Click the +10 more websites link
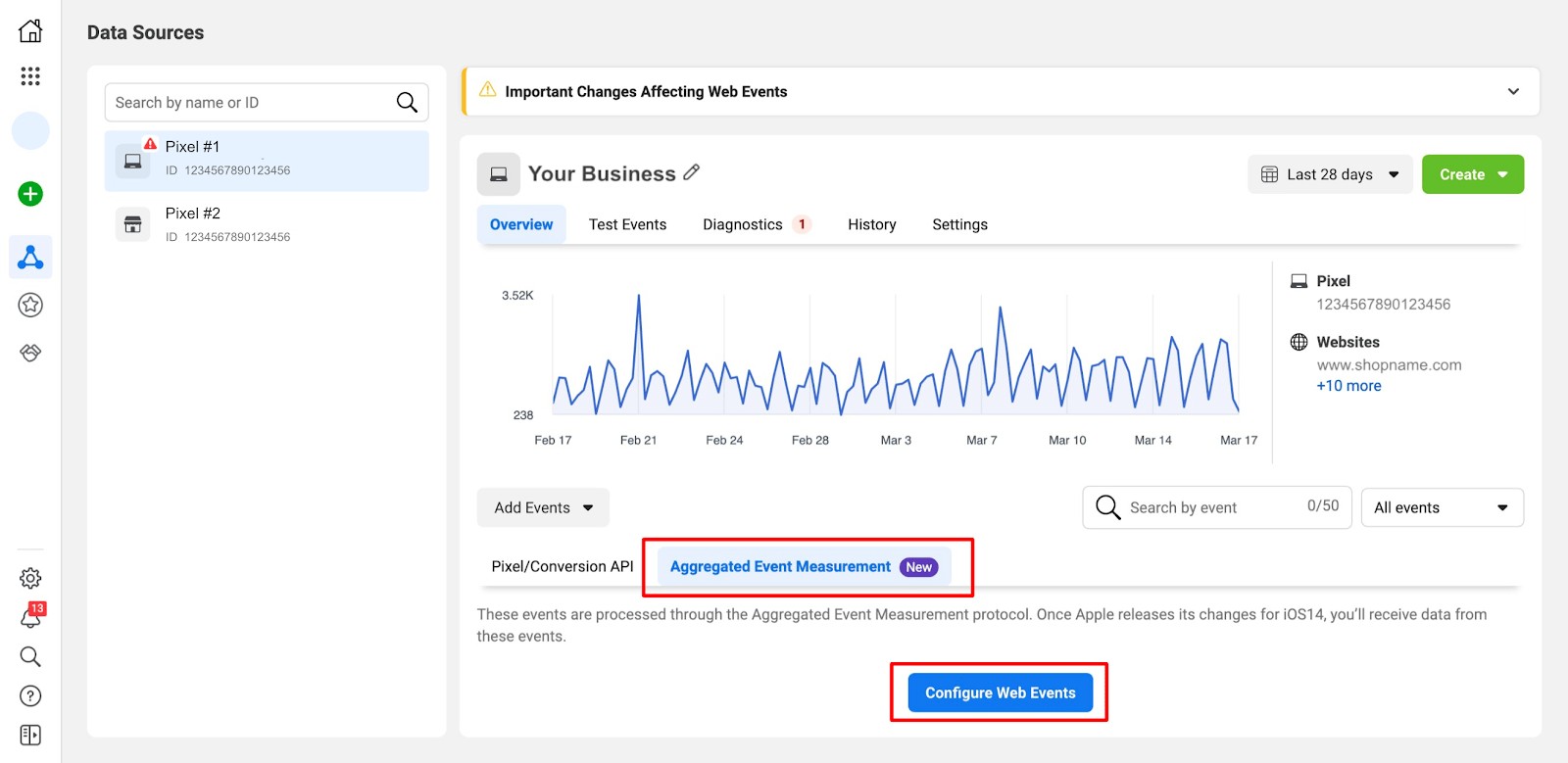The width and height of the screenshot is (1568, 763). click(x=1348, y=386)
